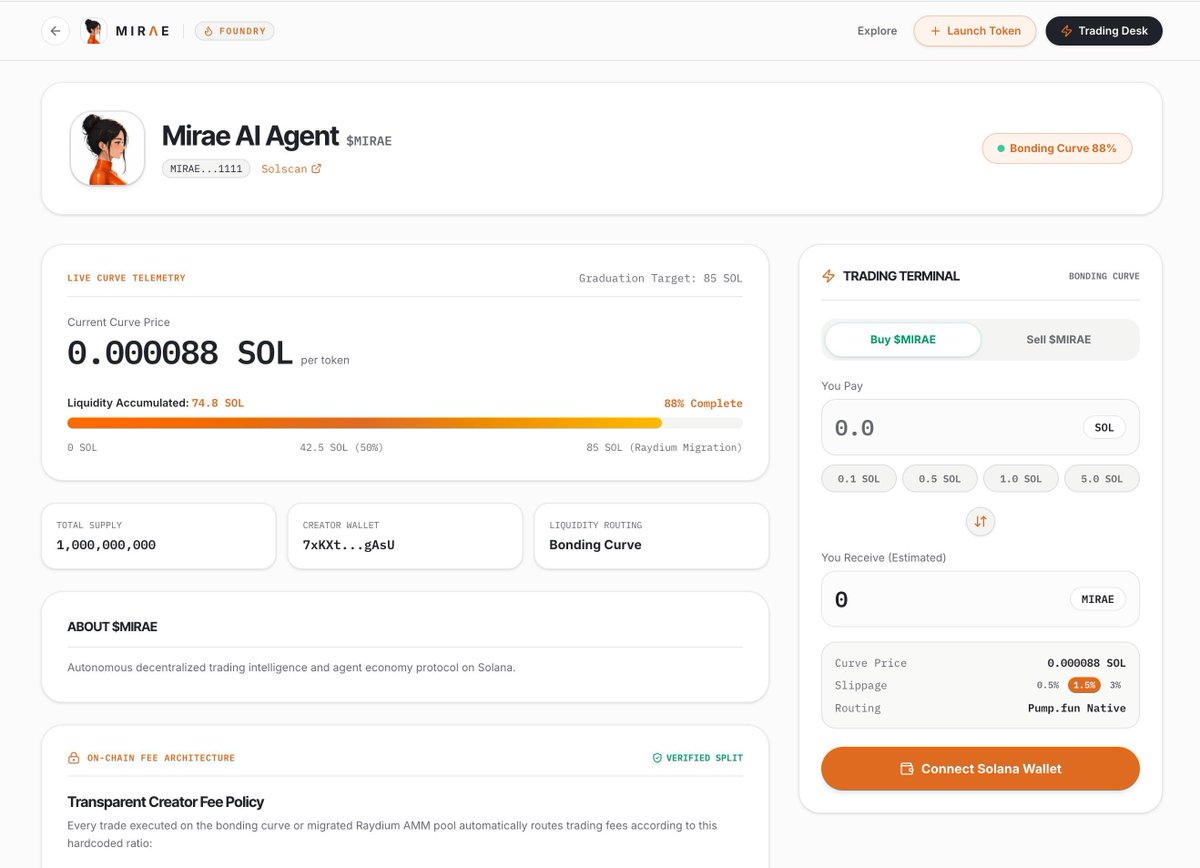Choose the 5.0 SOL preset

point(1102,479)
